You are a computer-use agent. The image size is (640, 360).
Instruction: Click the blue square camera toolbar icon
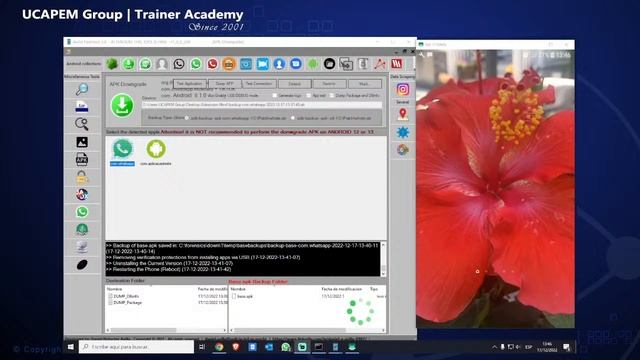[x=246, y=64]
